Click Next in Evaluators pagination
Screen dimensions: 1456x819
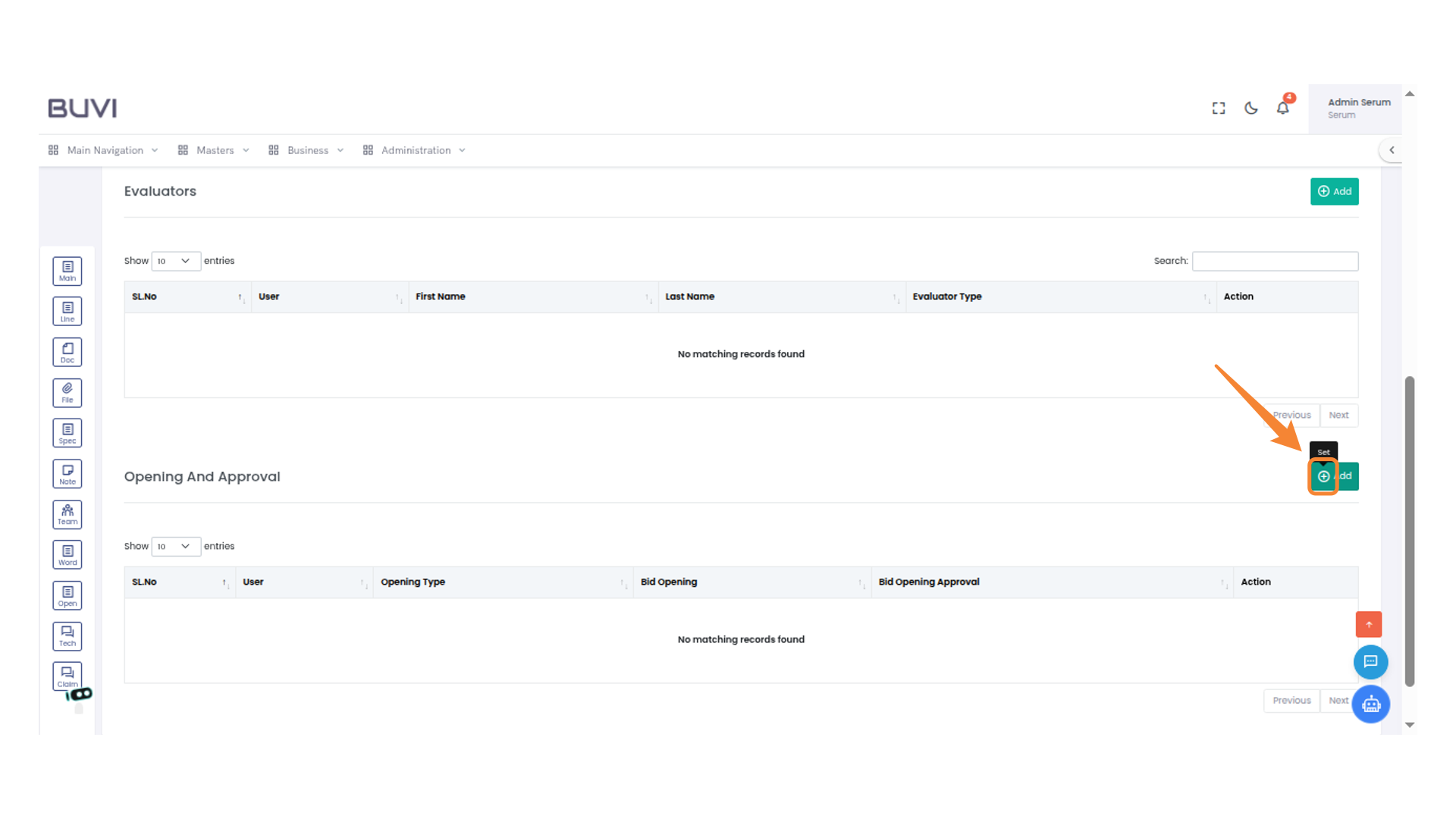point(1338,415)
